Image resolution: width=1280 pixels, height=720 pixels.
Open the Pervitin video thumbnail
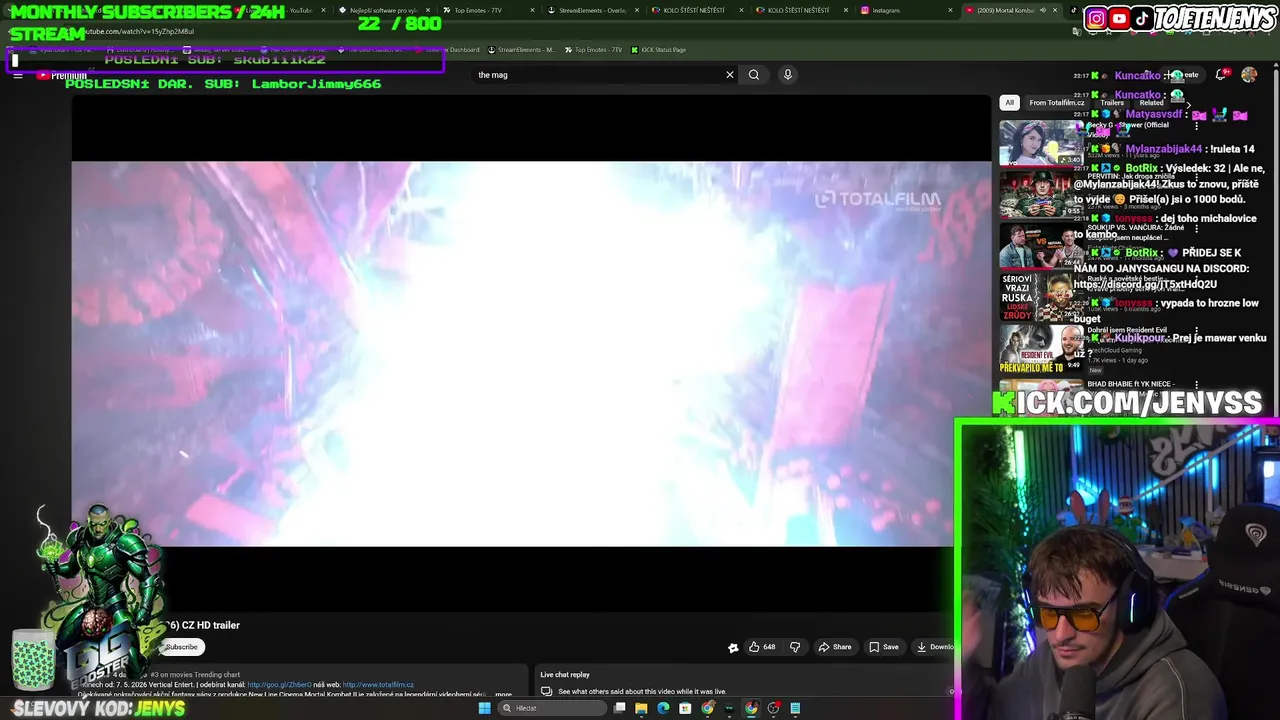coord(1041,194)
